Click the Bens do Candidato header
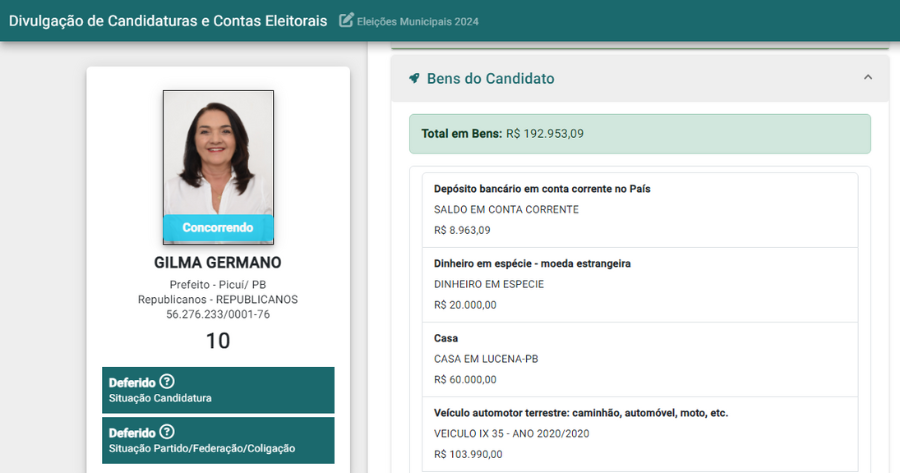This screenshot has width=900, height=473. click(x=490, y=78)
